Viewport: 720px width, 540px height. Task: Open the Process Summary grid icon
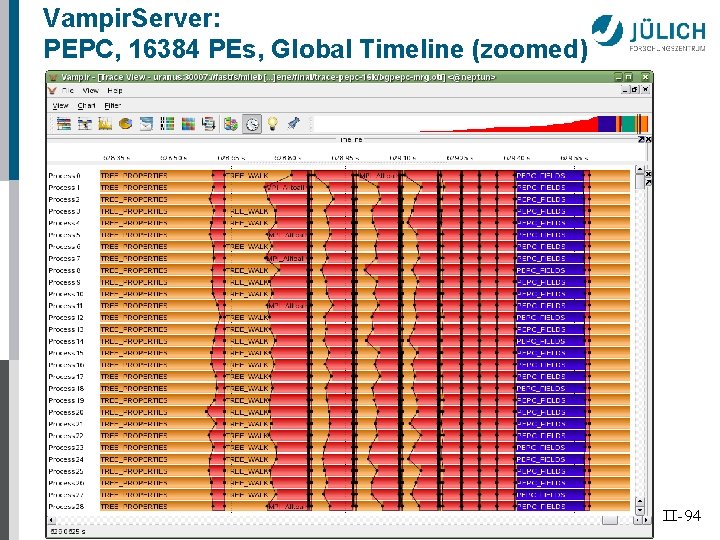click(x=167, y=124)
